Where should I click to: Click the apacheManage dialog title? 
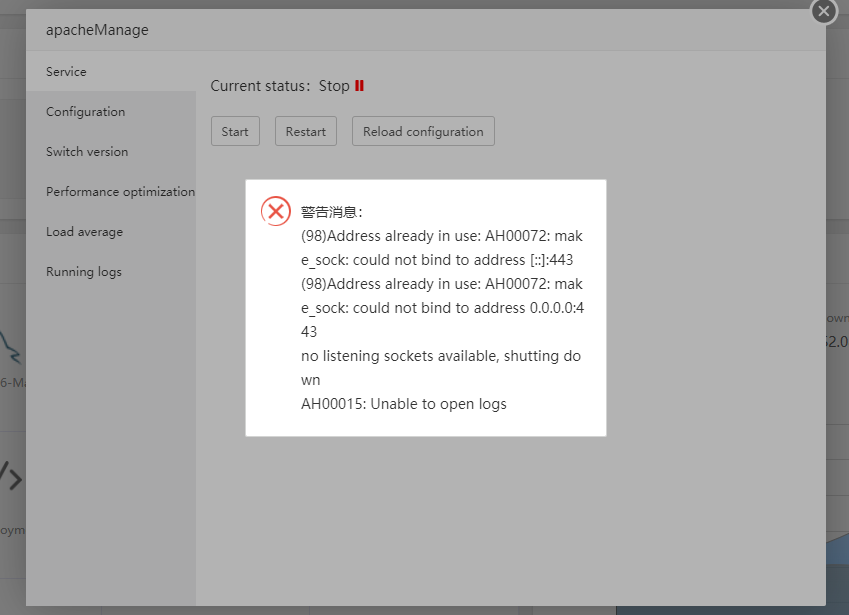pyautogui.click(x=97, y=30)
